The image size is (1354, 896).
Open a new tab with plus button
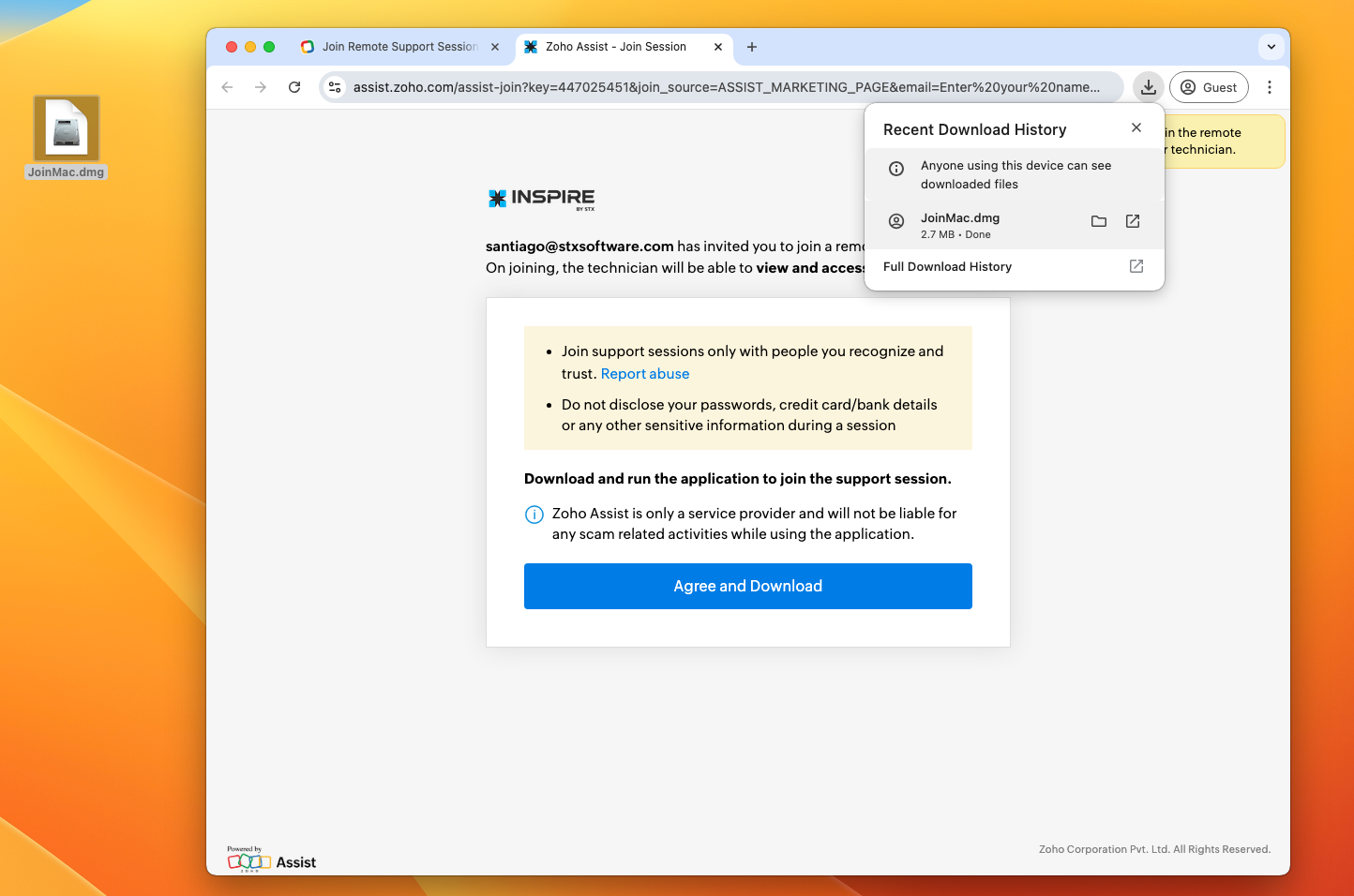[x=752, y=47]
